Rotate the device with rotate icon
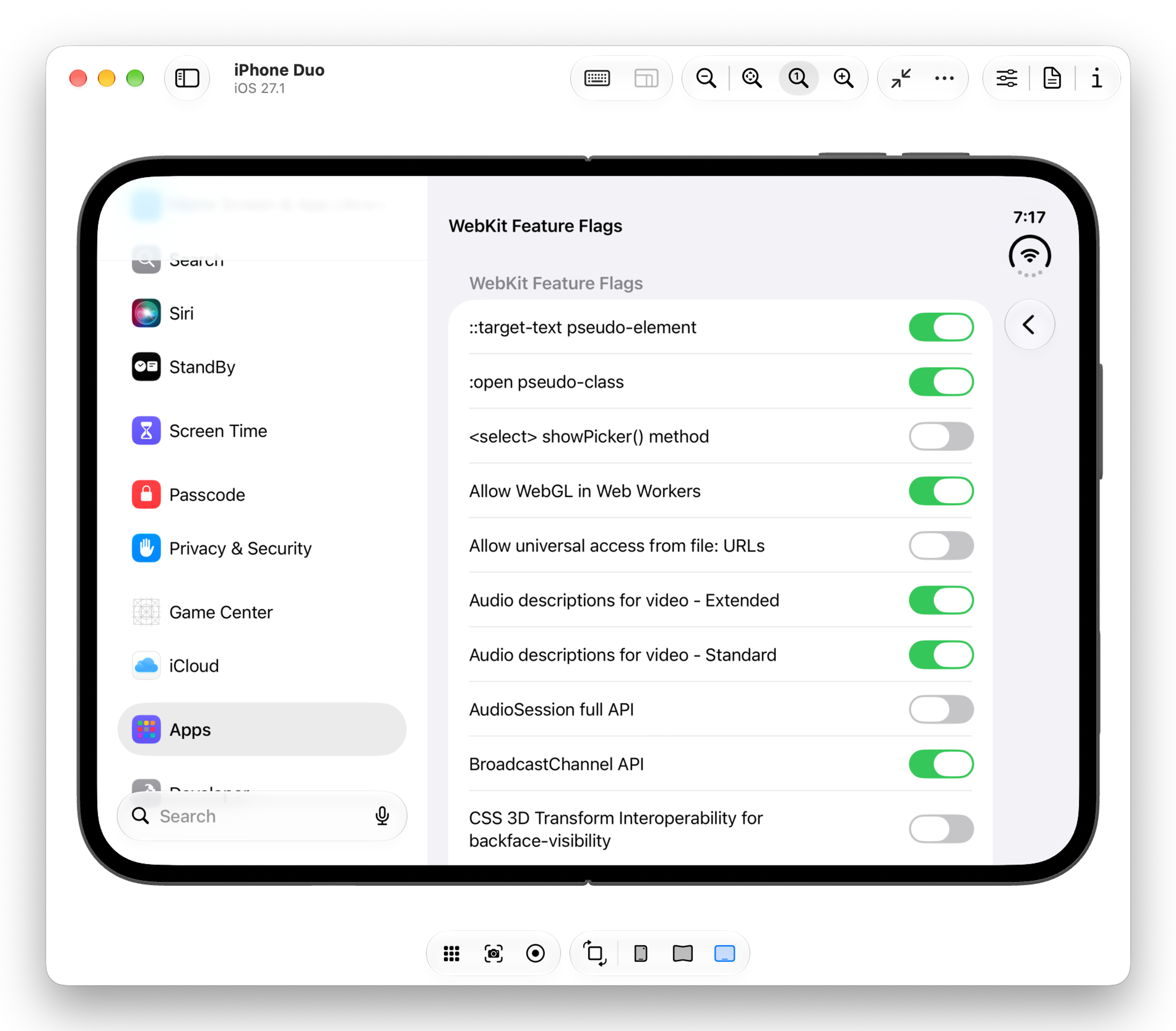1176x1031 pixels. 595,953
